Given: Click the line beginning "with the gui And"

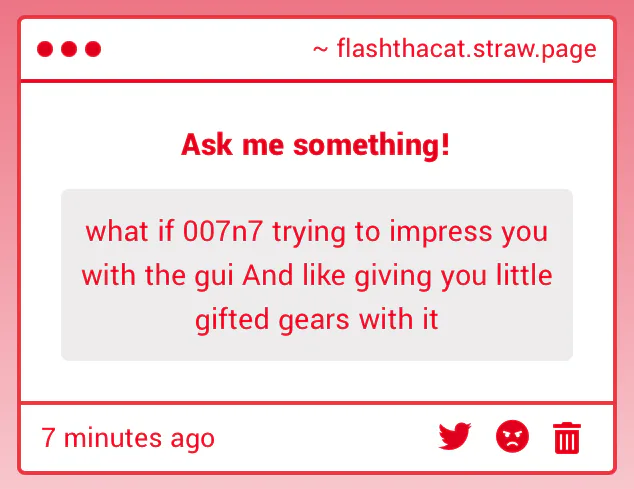Looking at the screenshot, I should point(317,275).
